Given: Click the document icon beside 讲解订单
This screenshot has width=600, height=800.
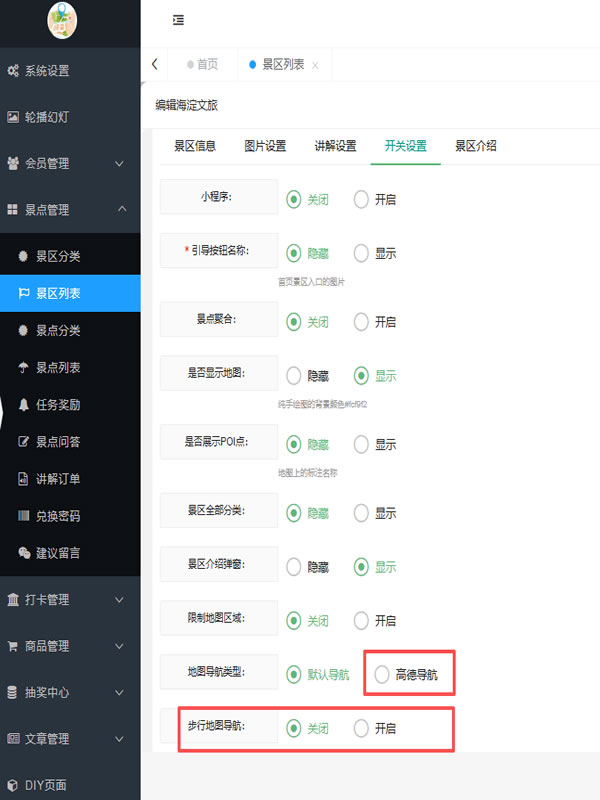Looking at the screenshot, I should click(23, 479).
